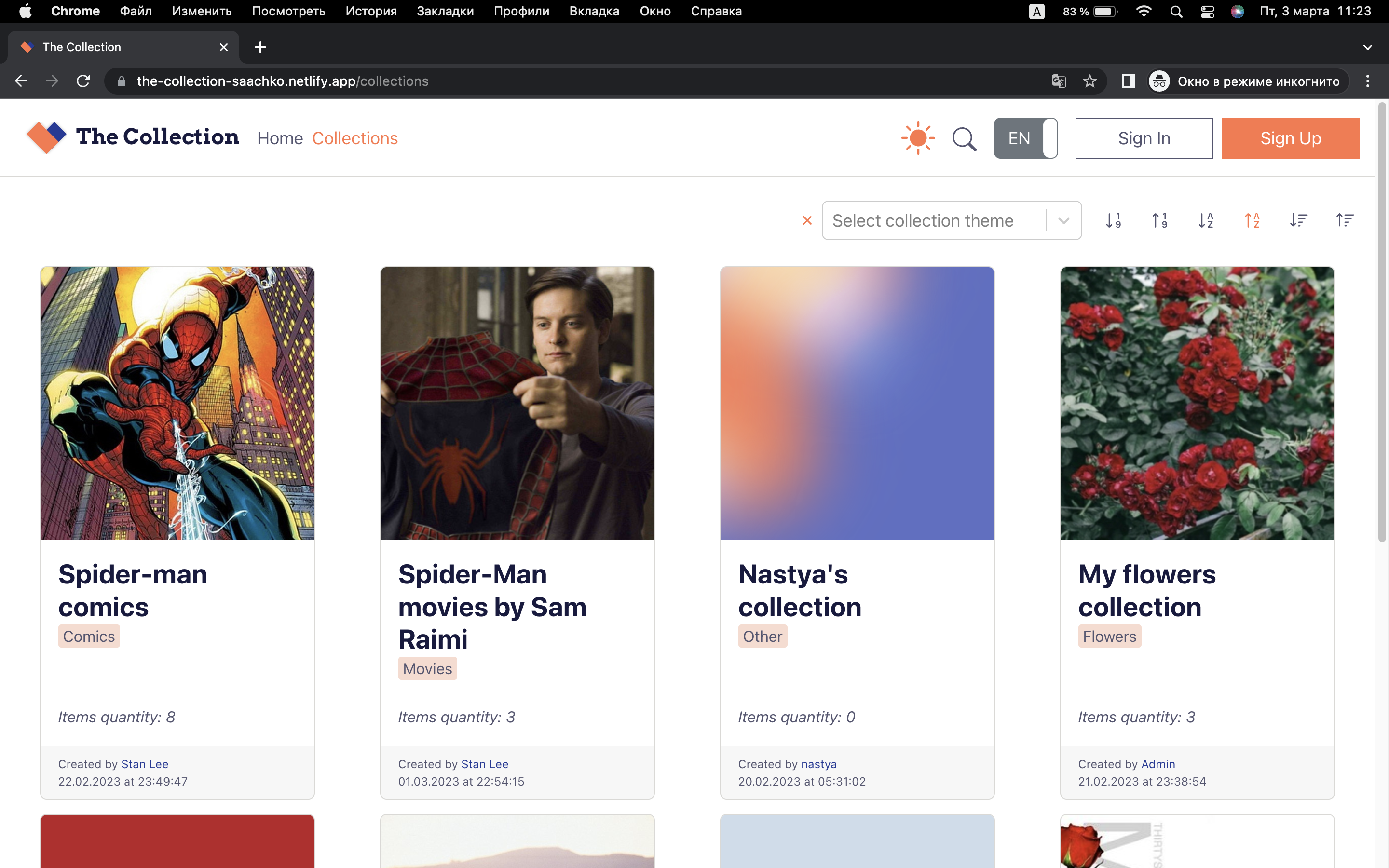Click The Collection logo diamond

[x=46, y=137]
